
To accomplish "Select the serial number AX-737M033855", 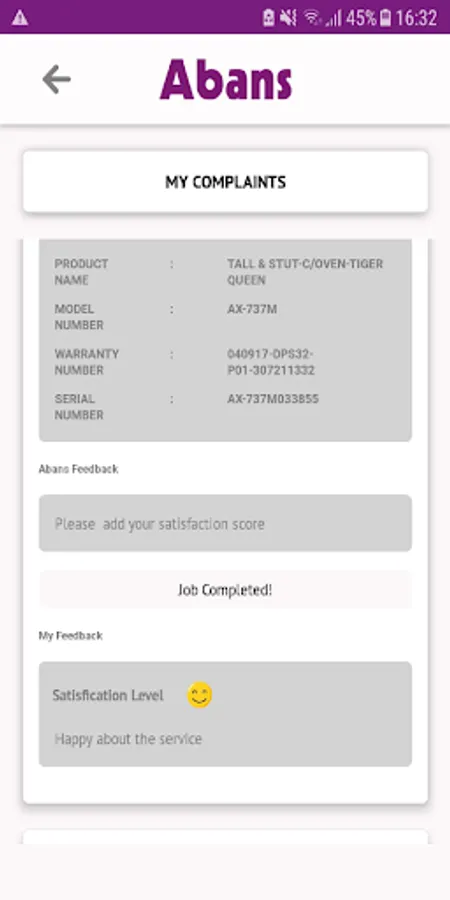I will pos(273,399).
